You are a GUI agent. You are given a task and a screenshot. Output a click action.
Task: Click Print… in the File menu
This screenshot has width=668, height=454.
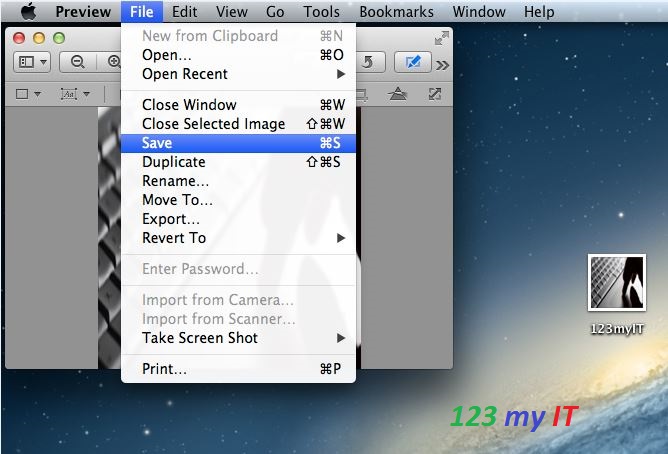pos(164,369)
